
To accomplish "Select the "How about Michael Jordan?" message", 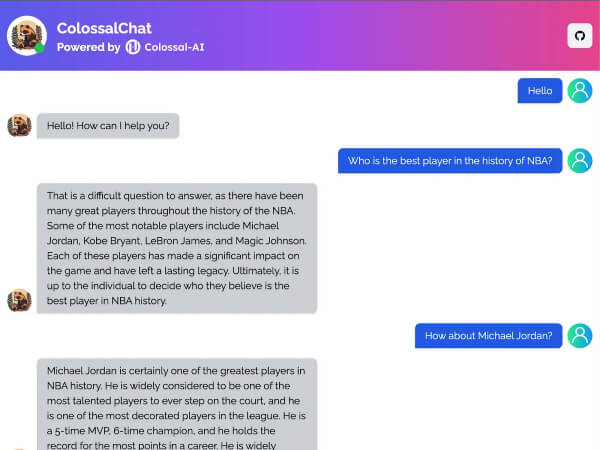I will (488, 336).
